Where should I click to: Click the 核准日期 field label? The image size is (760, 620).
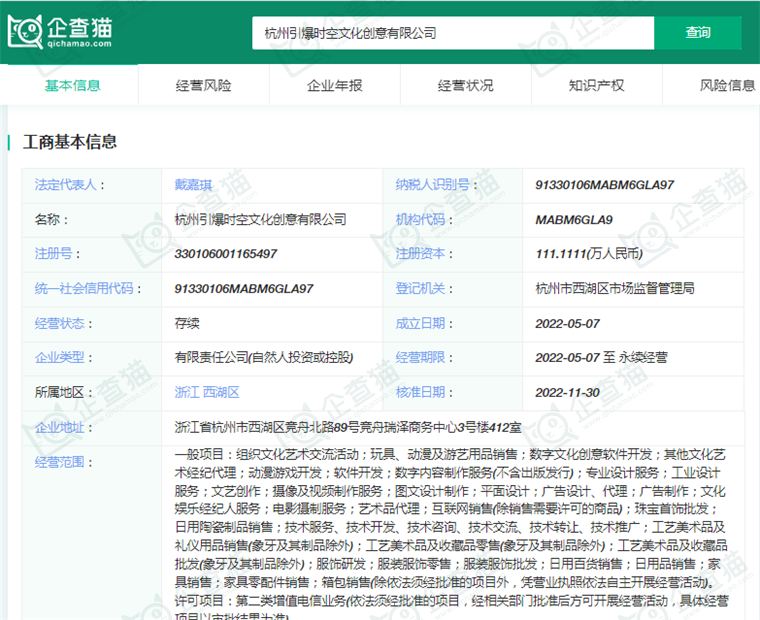[x=420, y=392]
